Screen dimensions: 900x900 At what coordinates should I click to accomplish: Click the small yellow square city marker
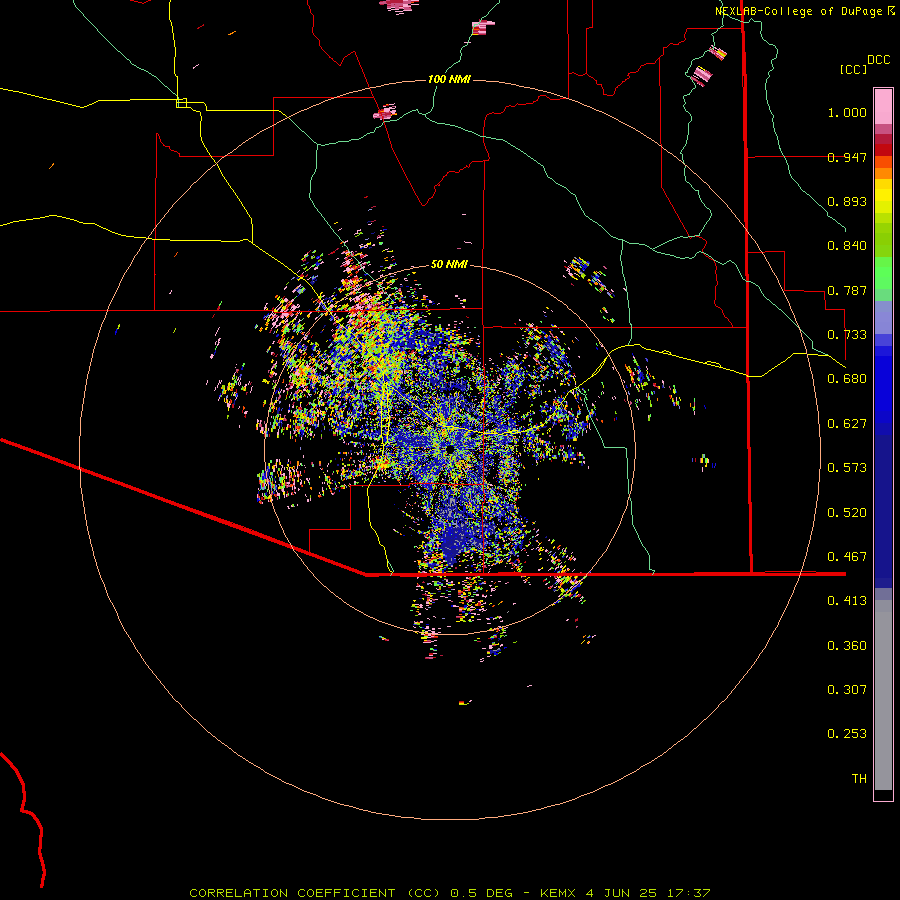click(181, 103)
